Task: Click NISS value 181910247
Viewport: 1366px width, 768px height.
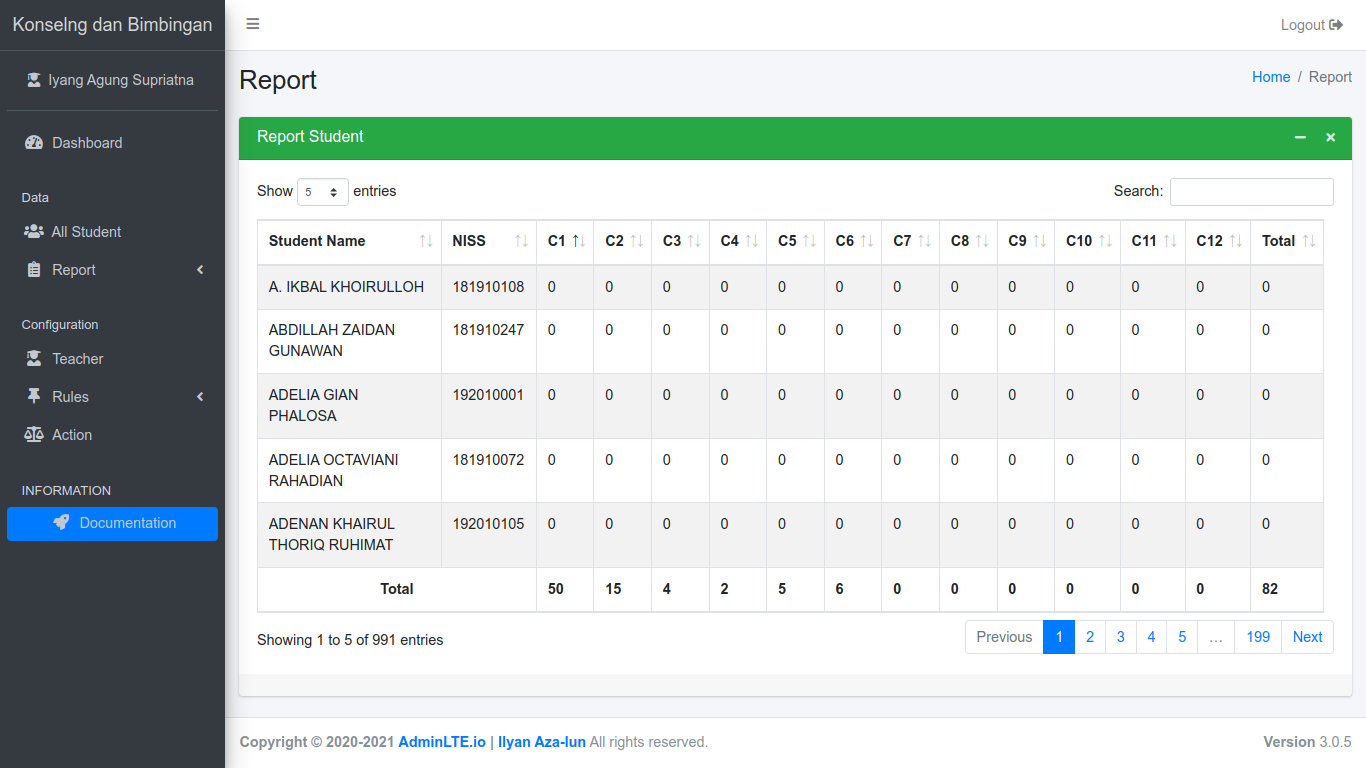Action: coord(488,330)
